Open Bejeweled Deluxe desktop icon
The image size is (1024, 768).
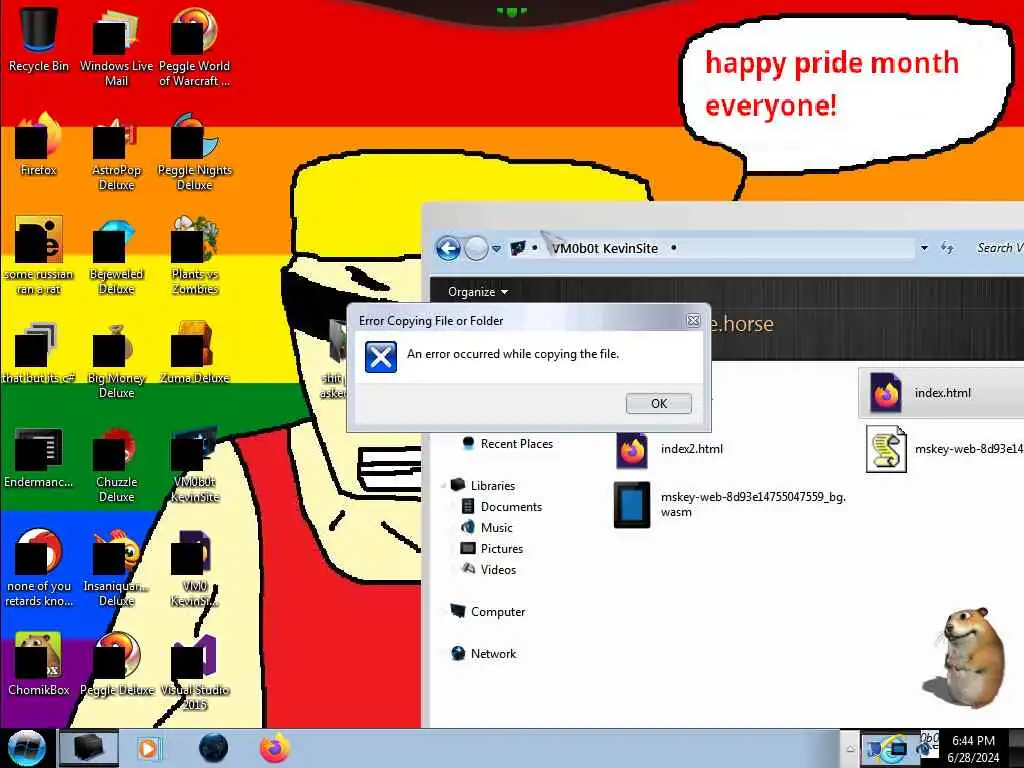click(116, 255)
